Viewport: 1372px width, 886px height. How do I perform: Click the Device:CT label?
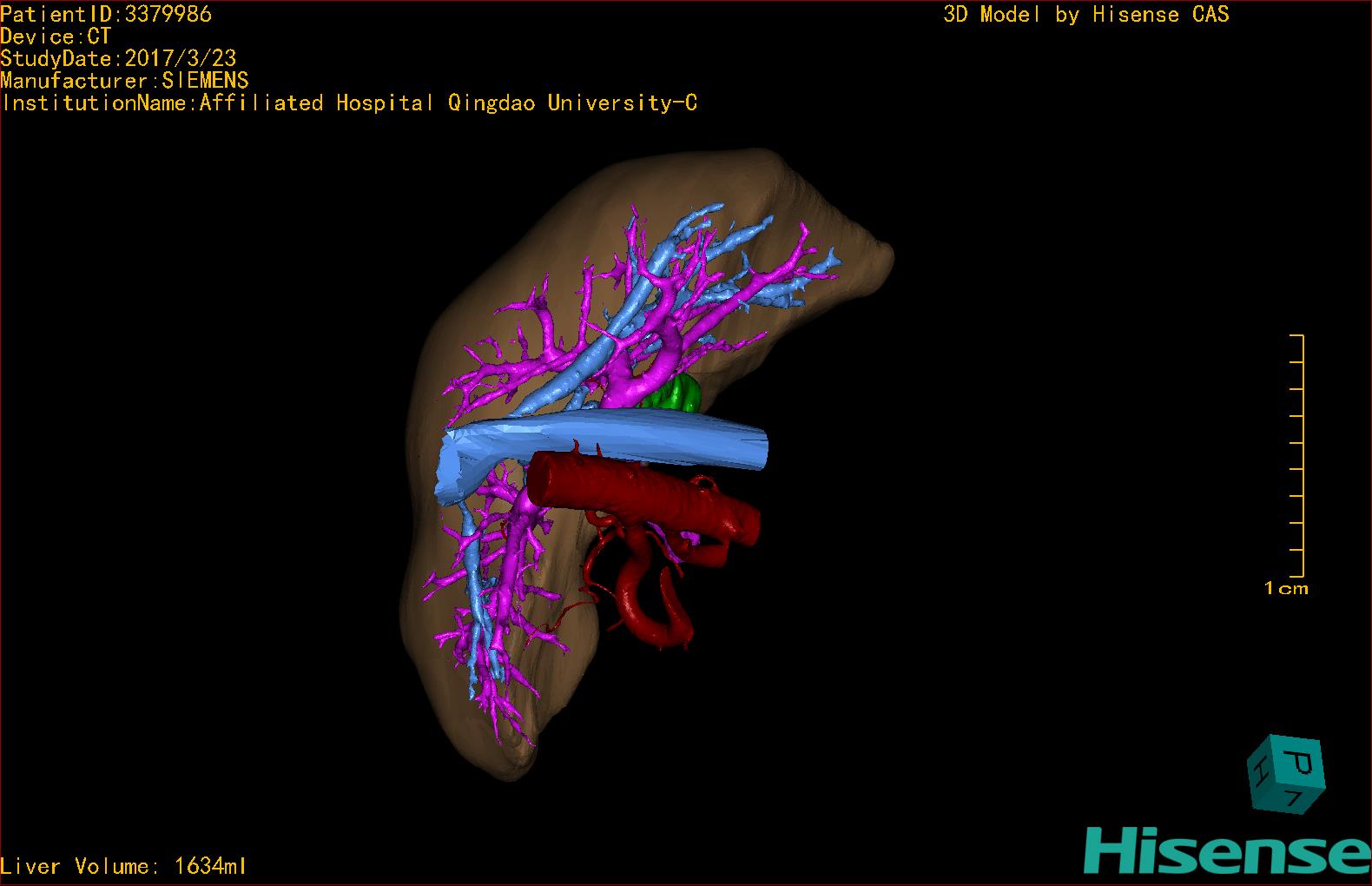pos(56,36)
